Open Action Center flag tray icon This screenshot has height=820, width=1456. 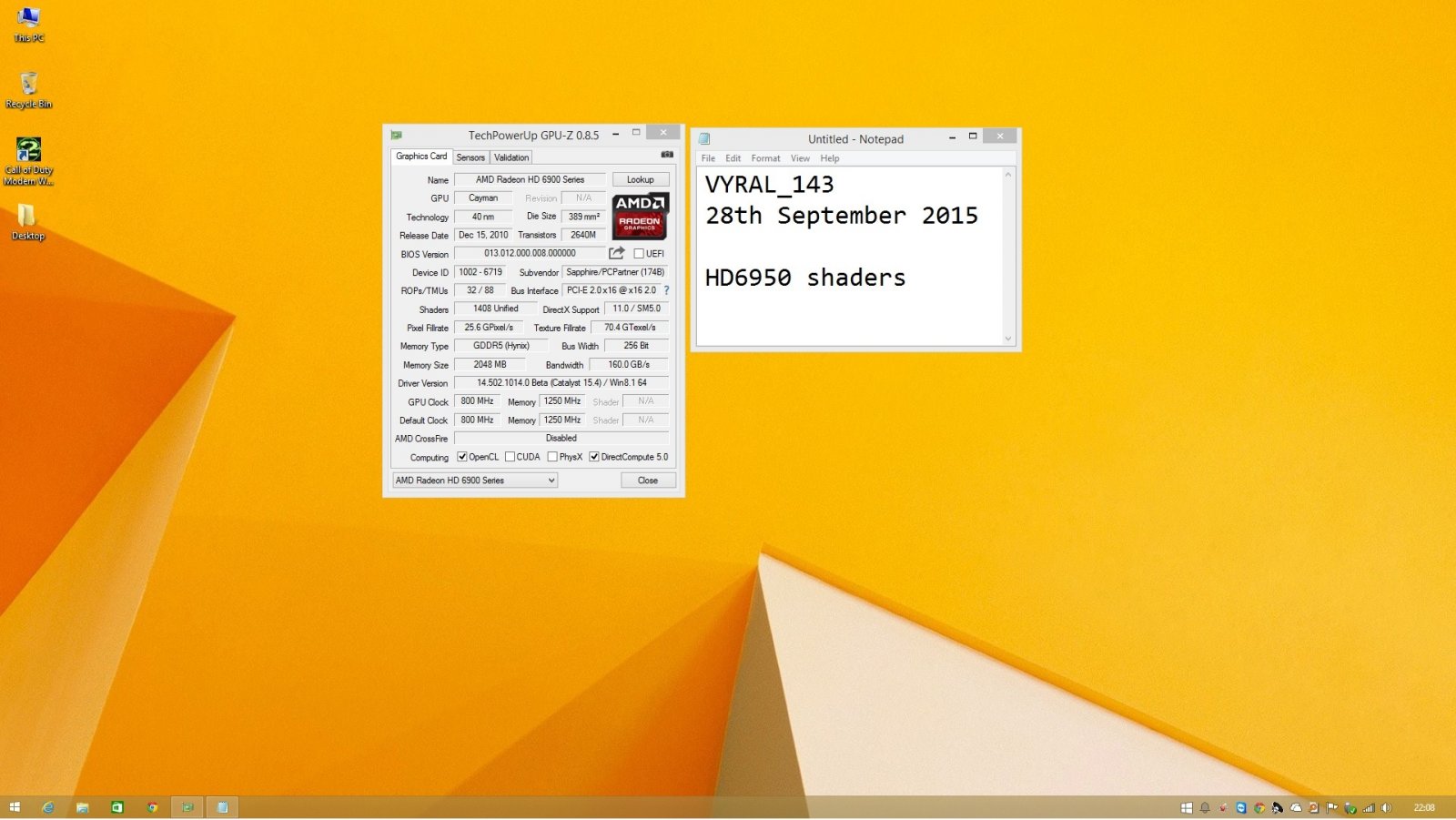(x=1332, y=807)
